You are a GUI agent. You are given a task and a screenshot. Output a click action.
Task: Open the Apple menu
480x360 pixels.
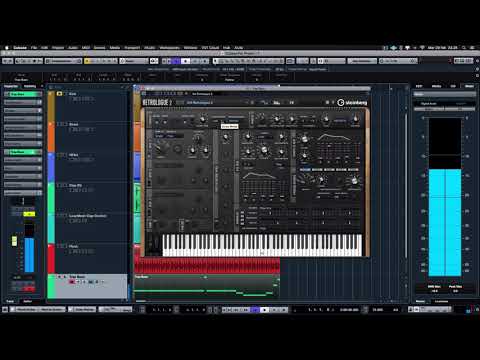[7, 48]
